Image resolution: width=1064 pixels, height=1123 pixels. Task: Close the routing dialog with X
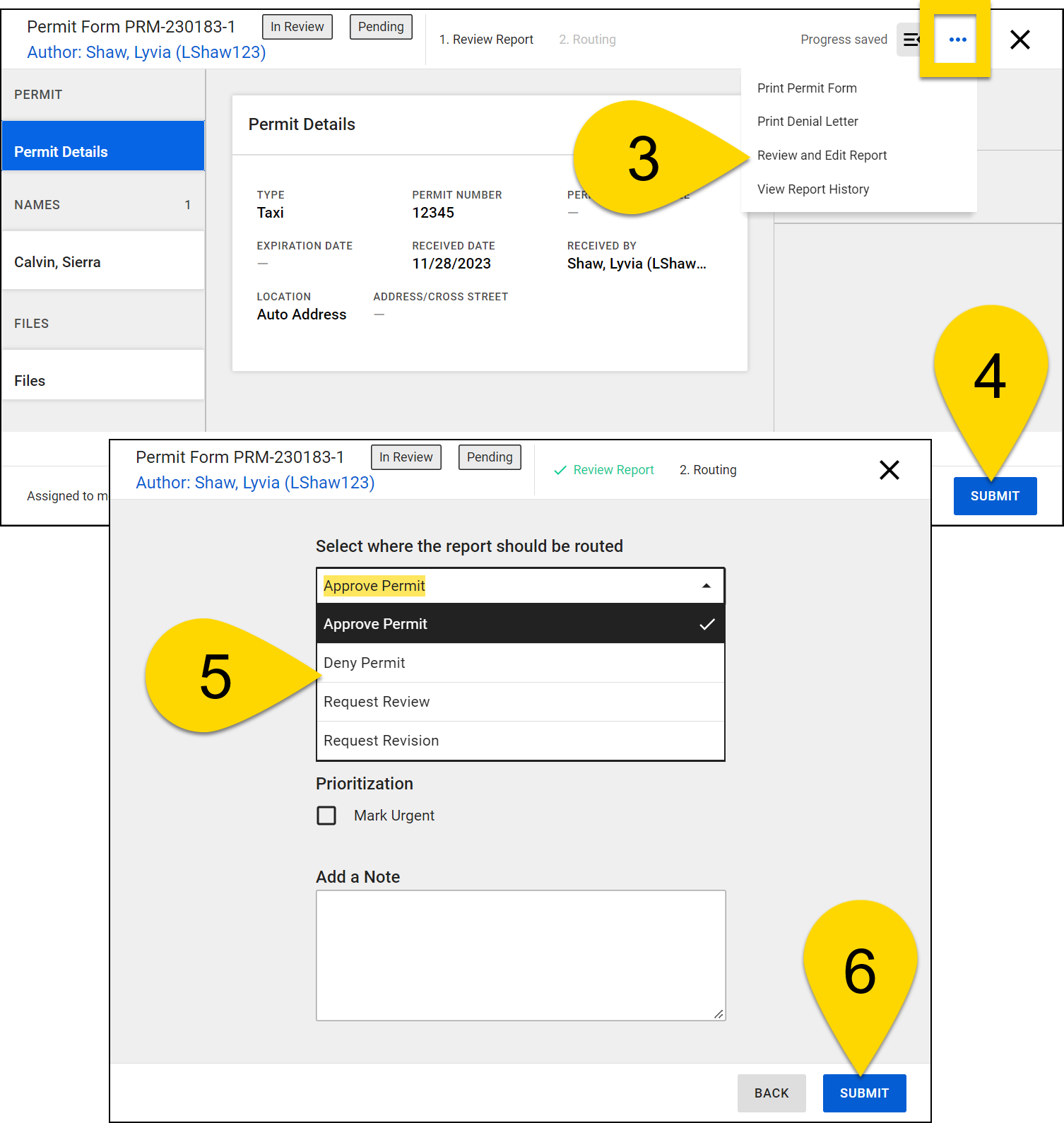[889, 470]
